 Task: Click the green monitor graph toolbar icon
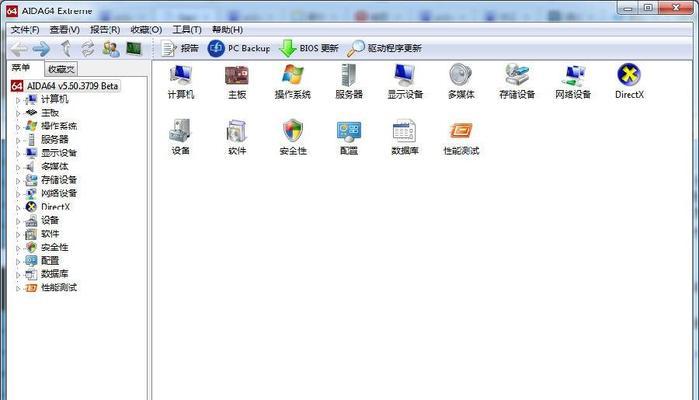pyautogui.click(x=134, y=48)
